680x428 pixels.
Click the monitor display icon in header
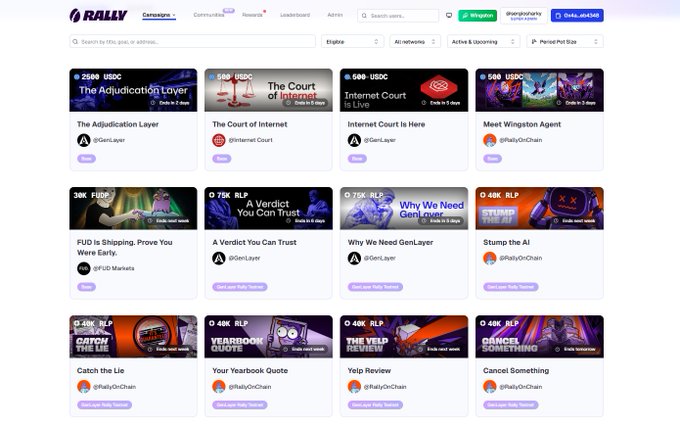click(449, 16)
